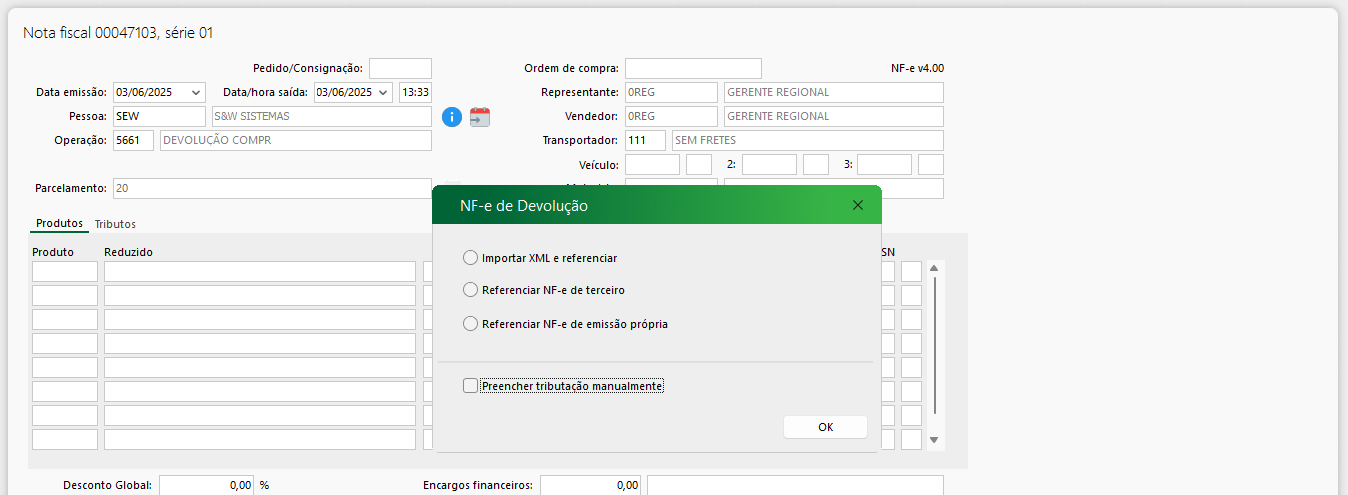Click the Encargos financeiros value field
Screen dimensions: 1348x495
tap(590, 485)
